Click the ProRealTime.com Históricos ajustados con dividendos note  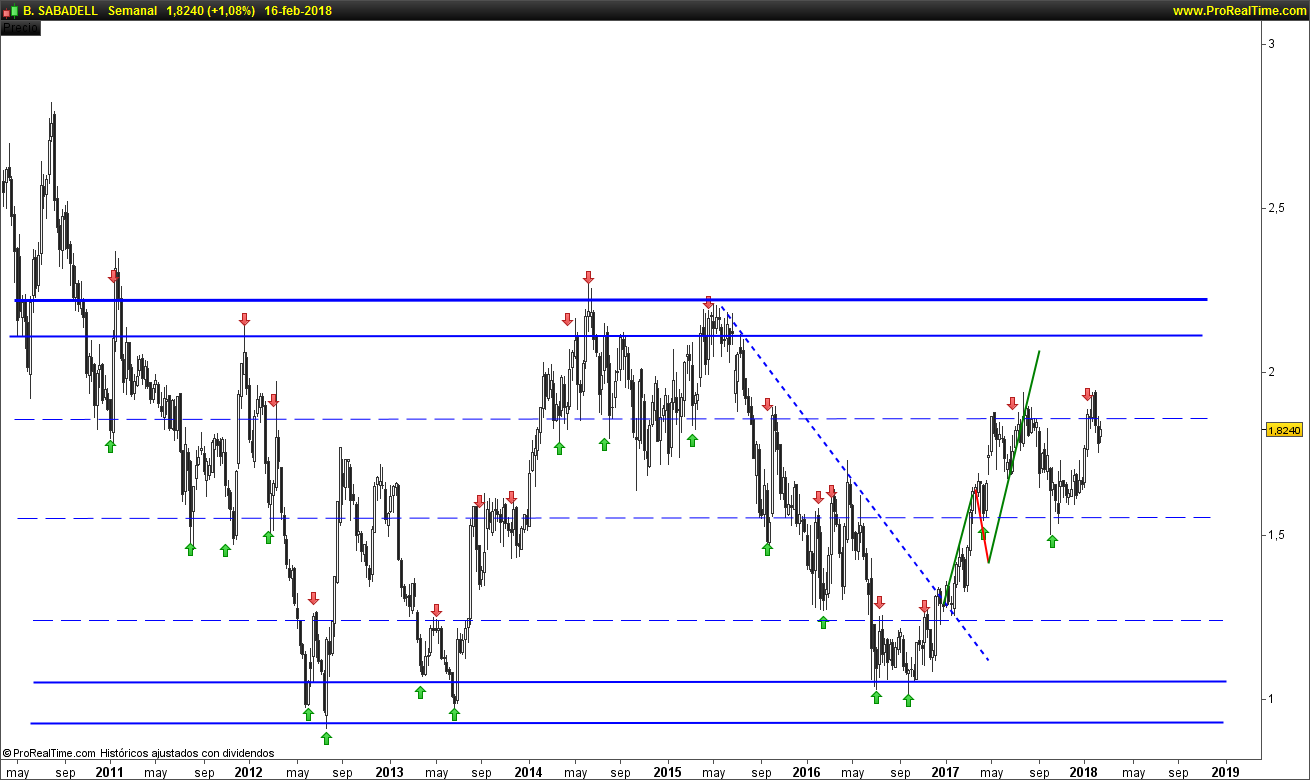[x=138, y=753]
